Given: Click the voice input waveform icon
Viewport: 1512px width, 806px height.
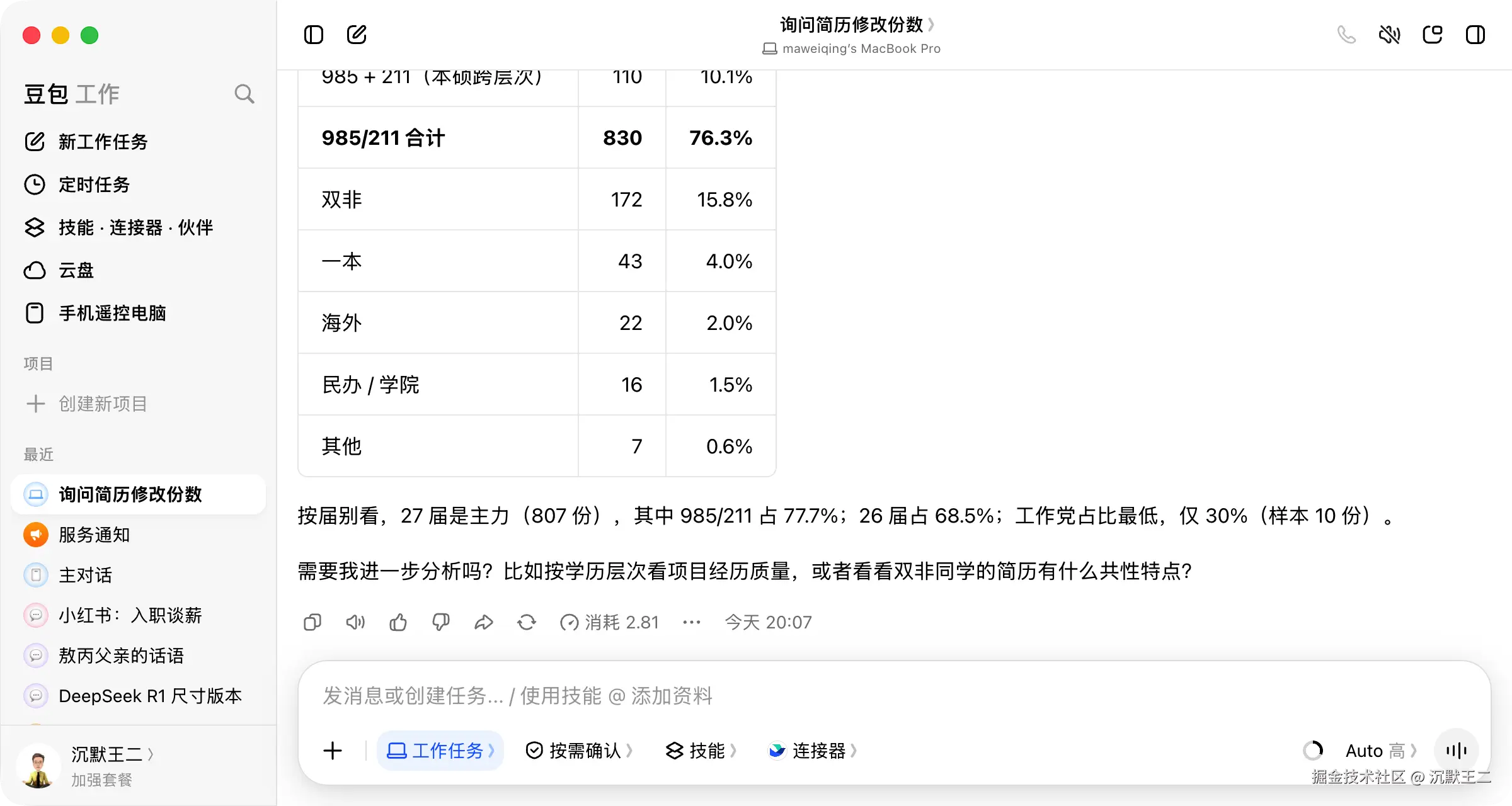Looking at the screenshot, I should [x=1457, y=750].
